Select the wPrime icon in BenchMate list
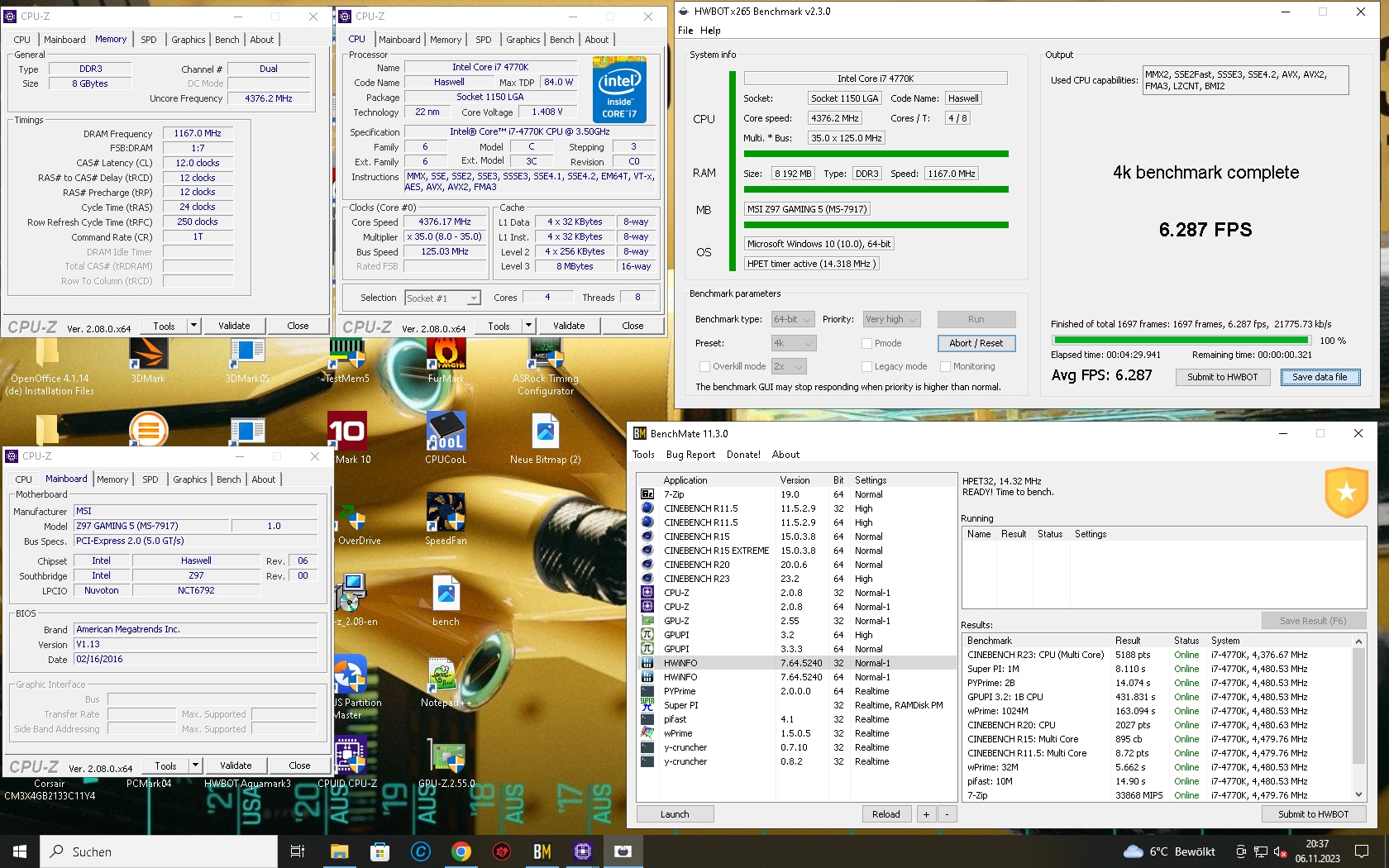This screenshot has height=868, width=1389. tap(647, 733)
